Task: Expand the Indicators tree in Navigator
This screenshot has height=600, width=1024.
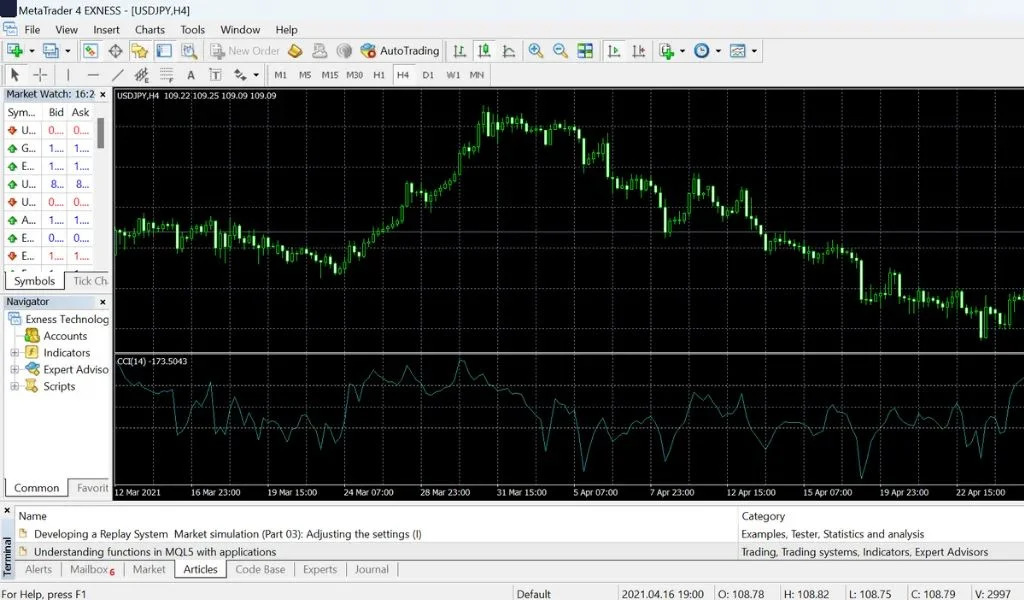Action: pyautogui.click(x=14, y=352)
